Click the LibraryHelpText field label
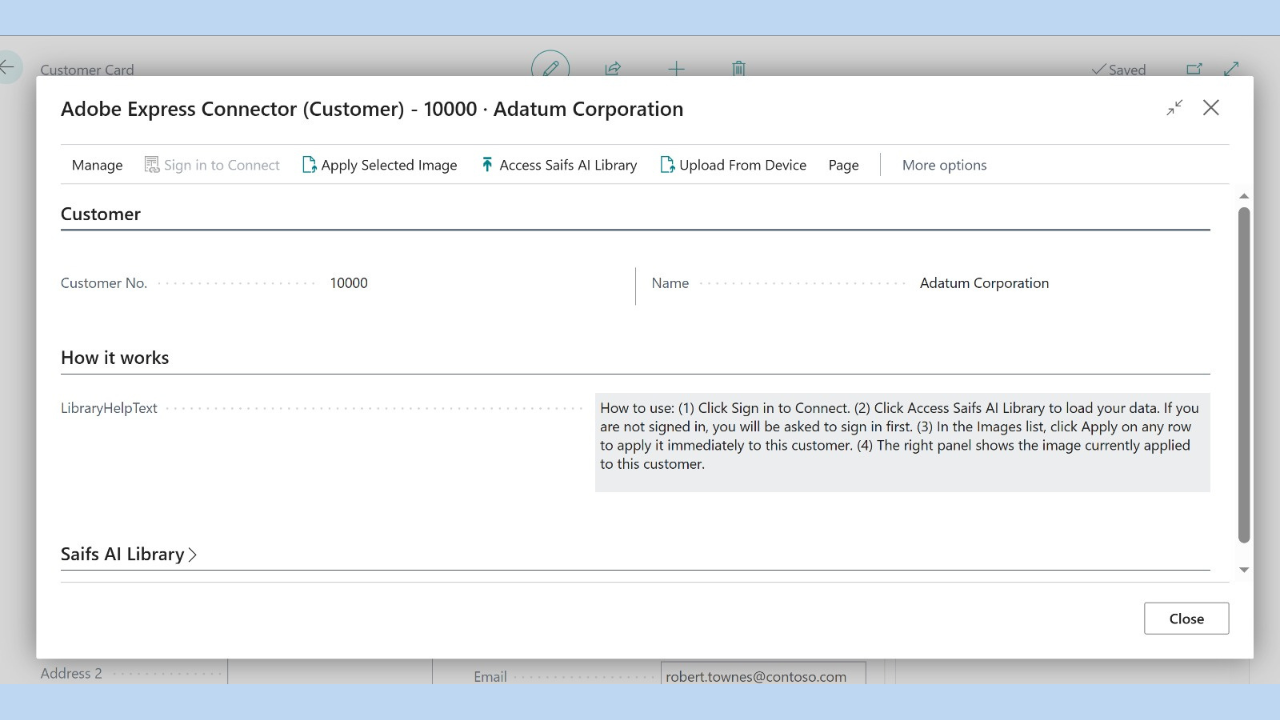1280x720 pixels. pyautogui.click(x=109, y=408)
